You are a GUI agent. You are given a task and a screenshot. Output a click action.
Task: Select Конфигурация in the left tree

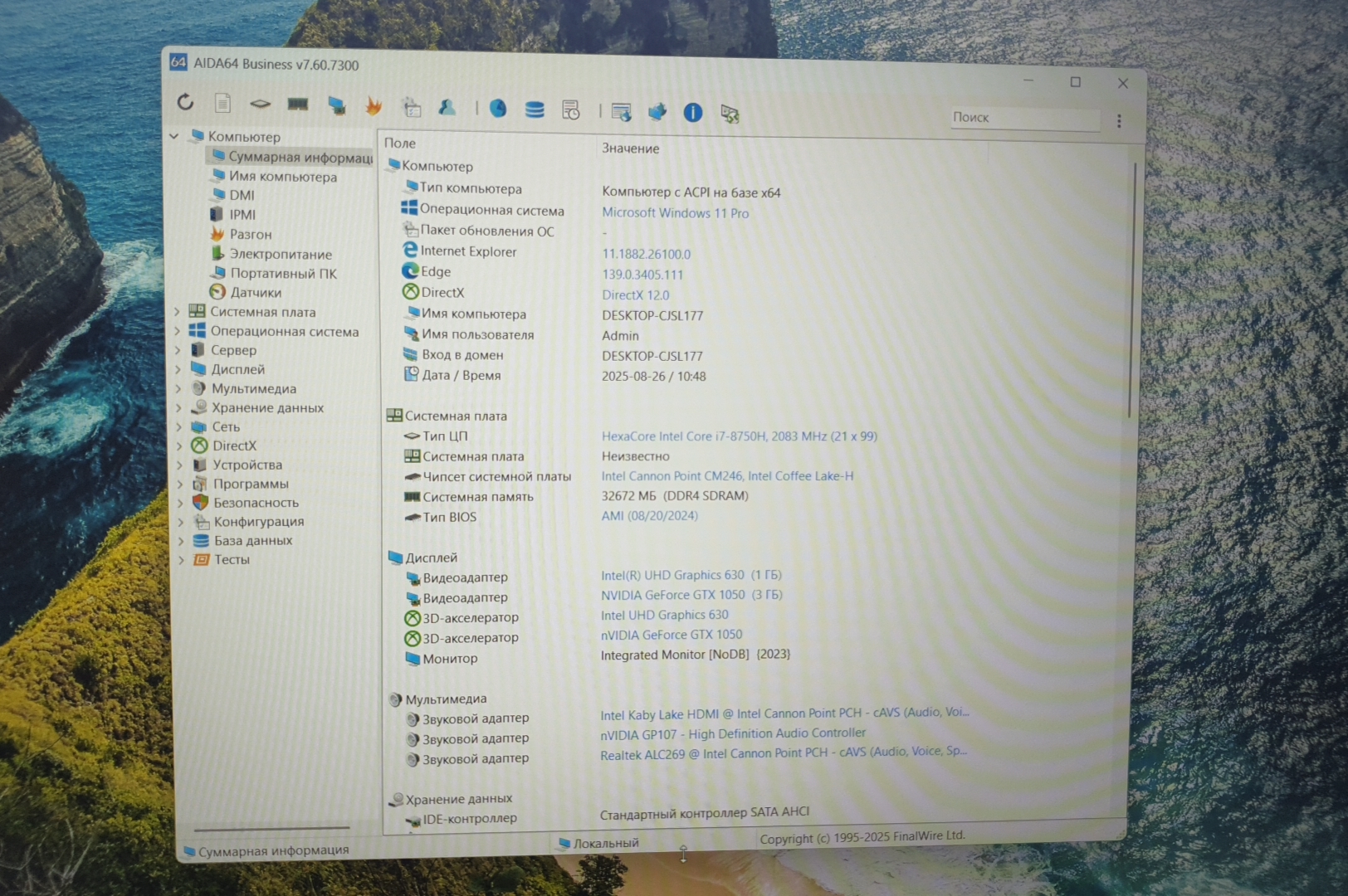point(249,522)
